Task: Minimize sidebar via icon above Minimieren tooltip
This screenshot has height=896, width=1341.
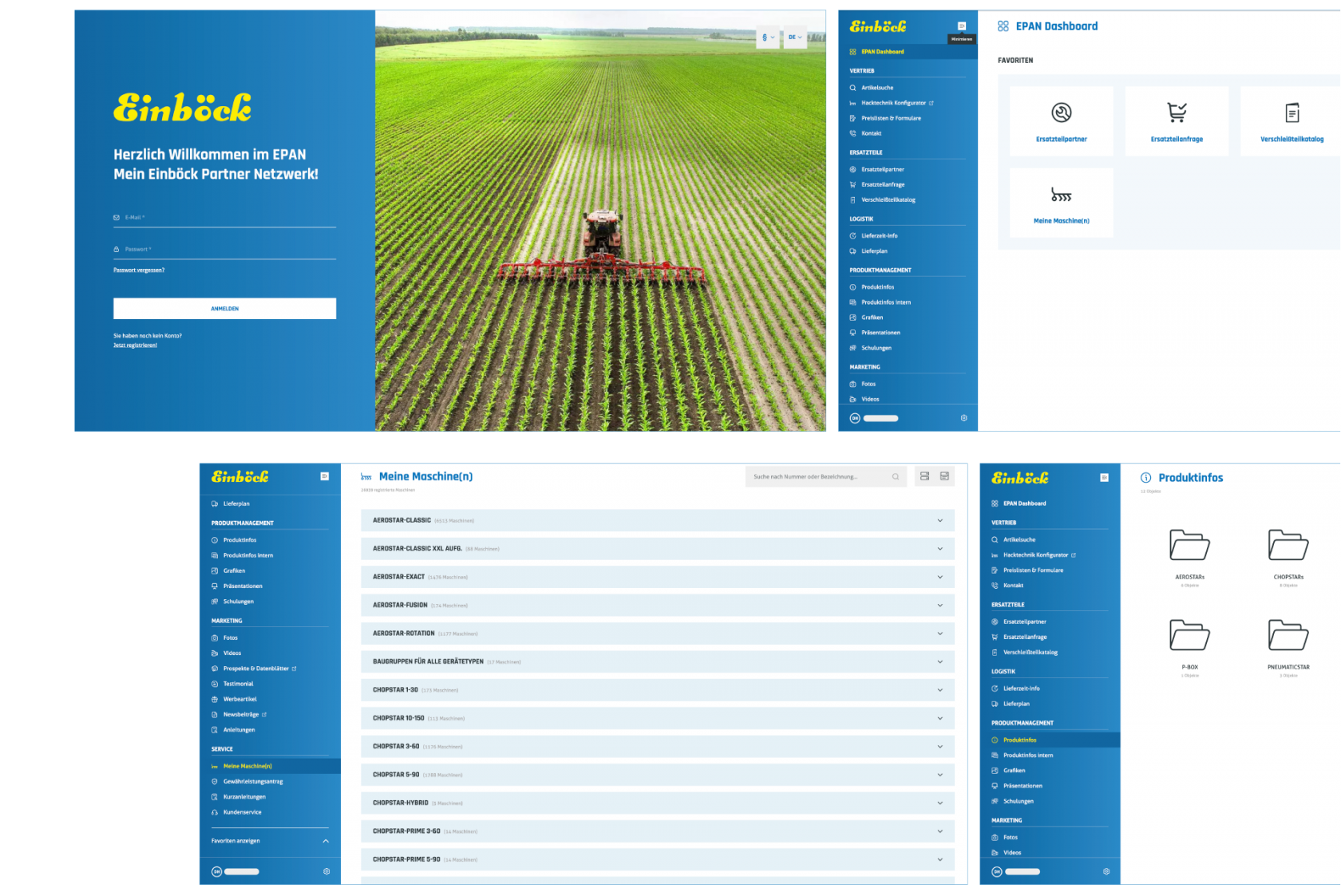Action: point(962,26)
